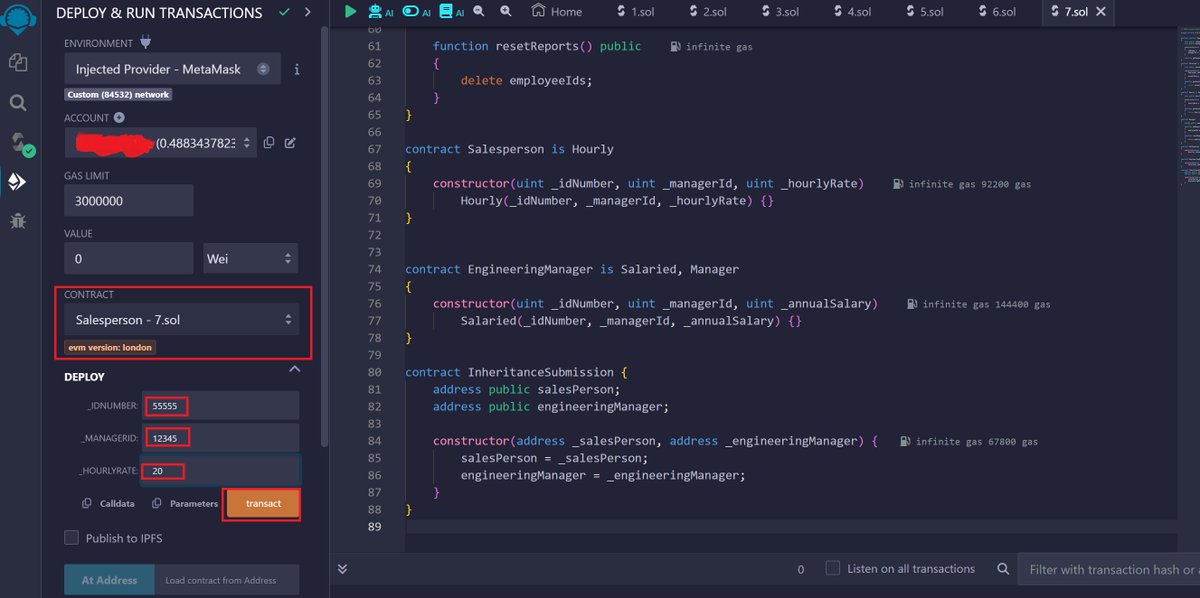Open the Account selector dropdown
1200x598 pixels.
(161, 143)
